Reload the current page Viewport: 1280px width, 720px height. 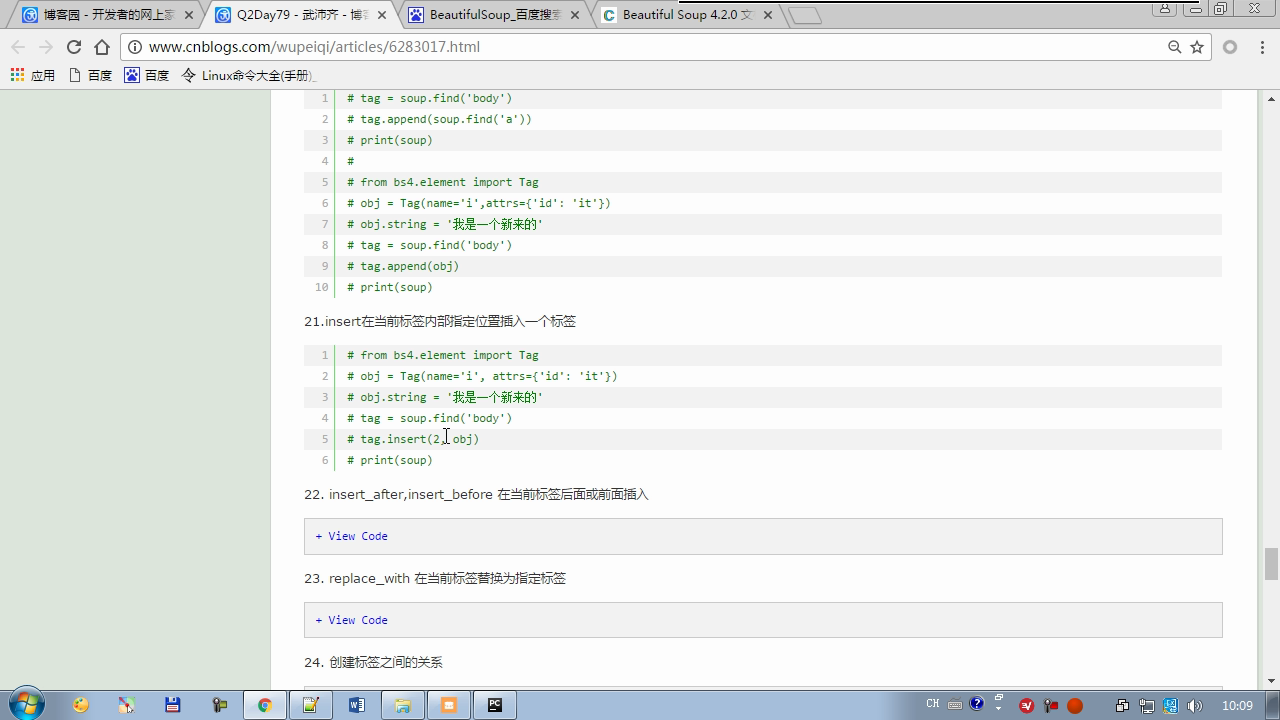coord(73,47)
